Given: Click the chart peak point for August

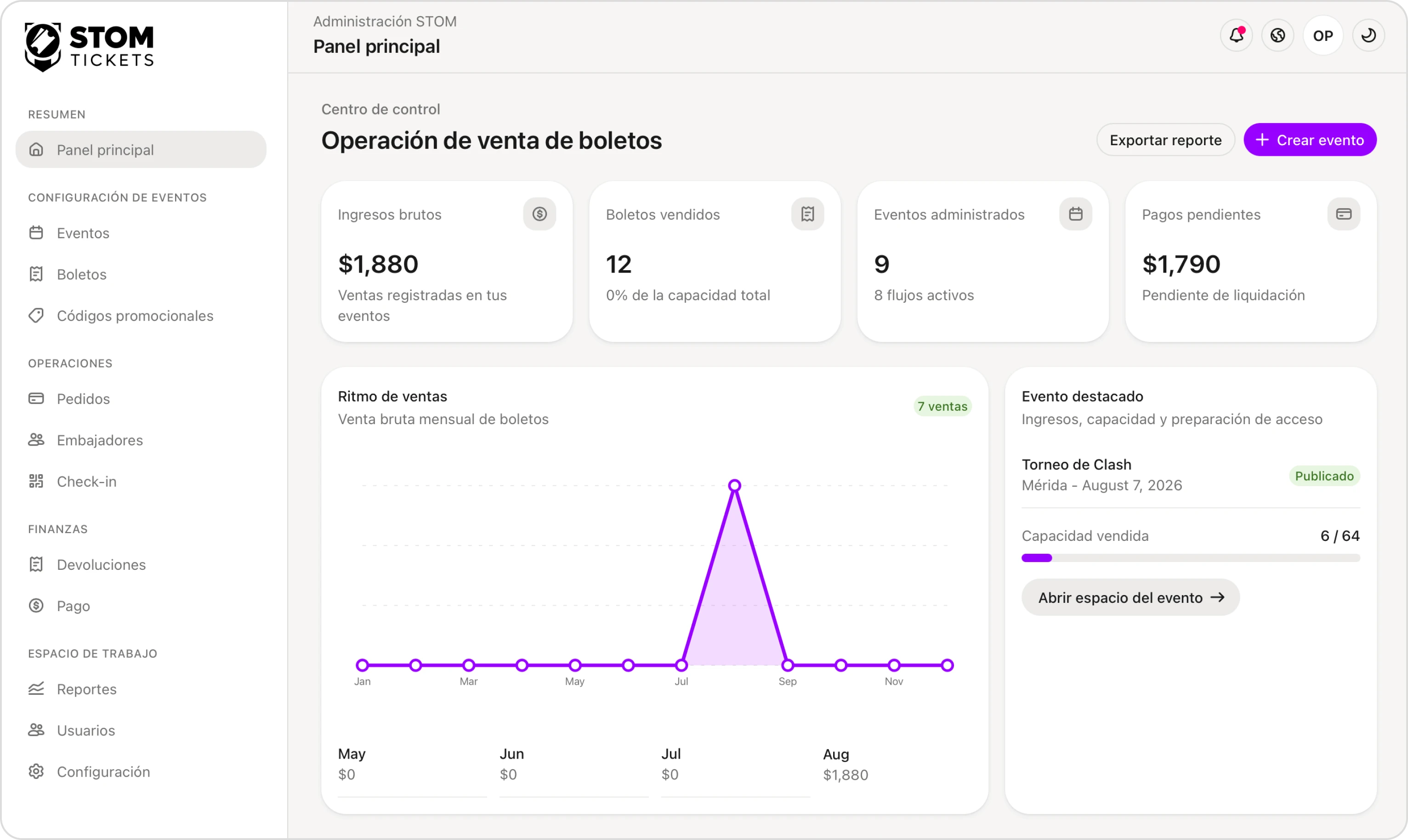Looking at the screenshot, I should (735, 485).
